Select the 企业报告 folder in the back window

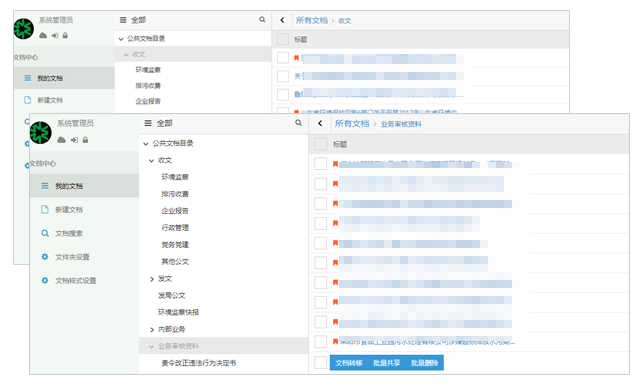pyautogui.click(x=148, y=101)
